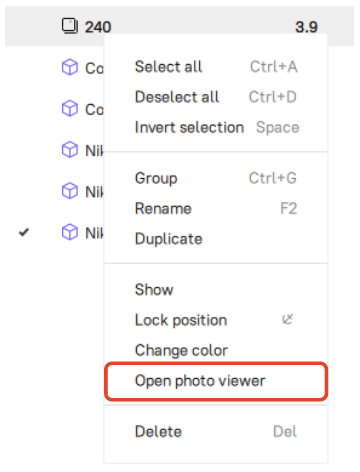Screen dimensions: 360x472
Task: Open photo viewer from menu
Action: pos(216,381)
